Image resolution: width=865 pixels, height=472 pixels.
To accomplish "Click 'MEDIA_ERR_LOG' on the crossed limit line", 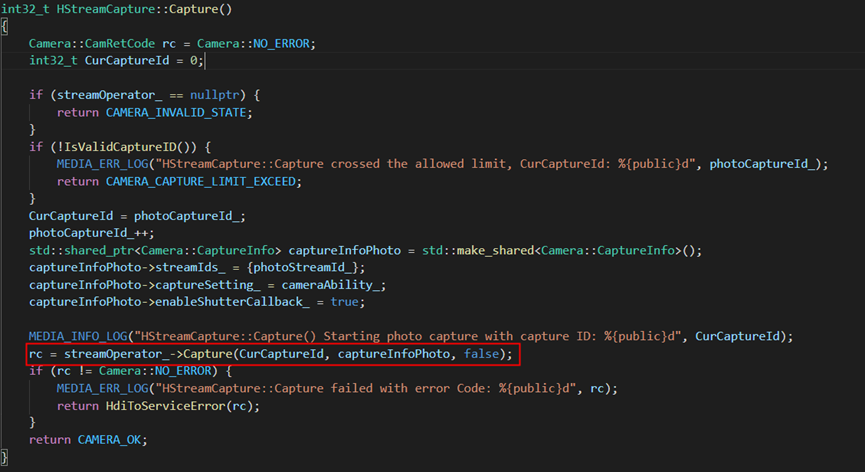I will [103, 164].
